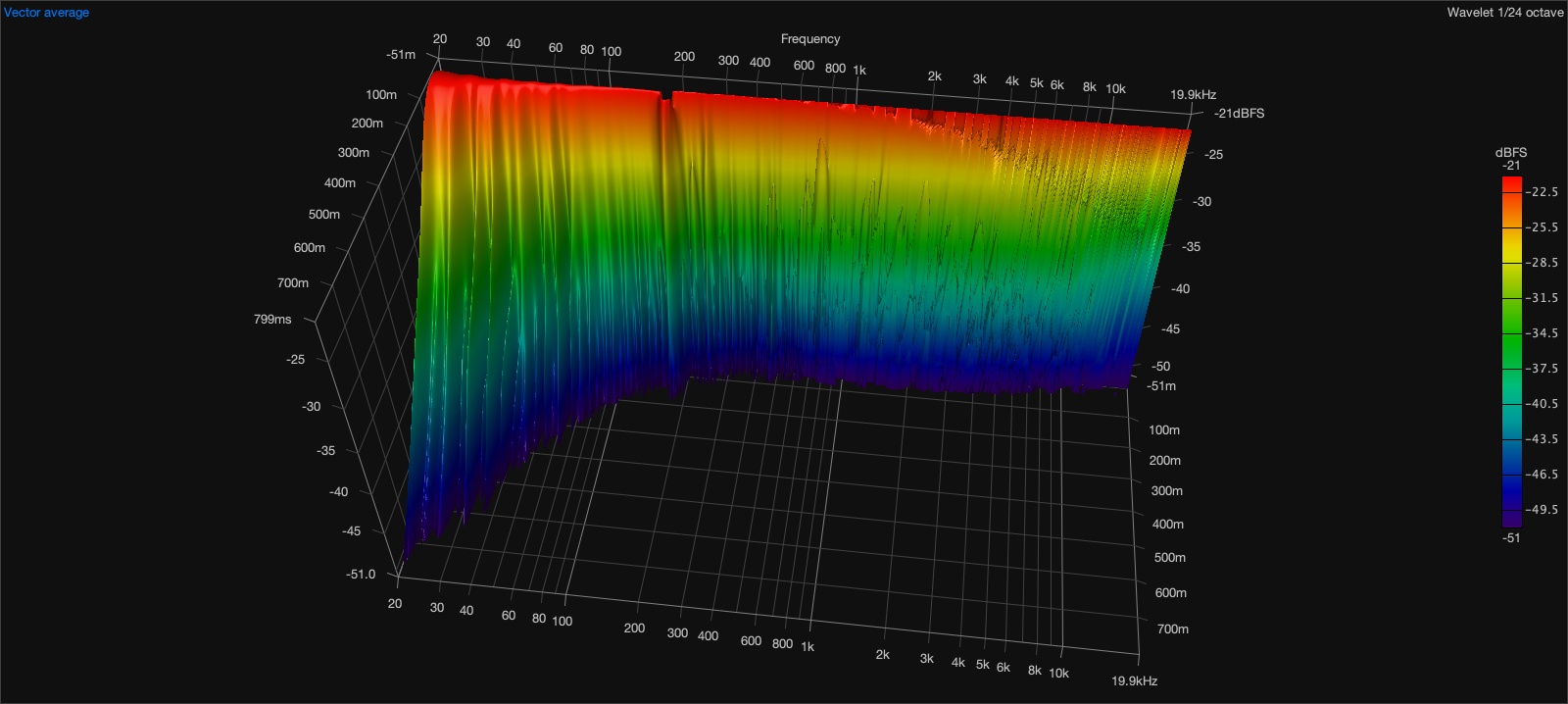Click the Wavelet 1/24 octave label

pyautogui.click(x=1504, y=13)
